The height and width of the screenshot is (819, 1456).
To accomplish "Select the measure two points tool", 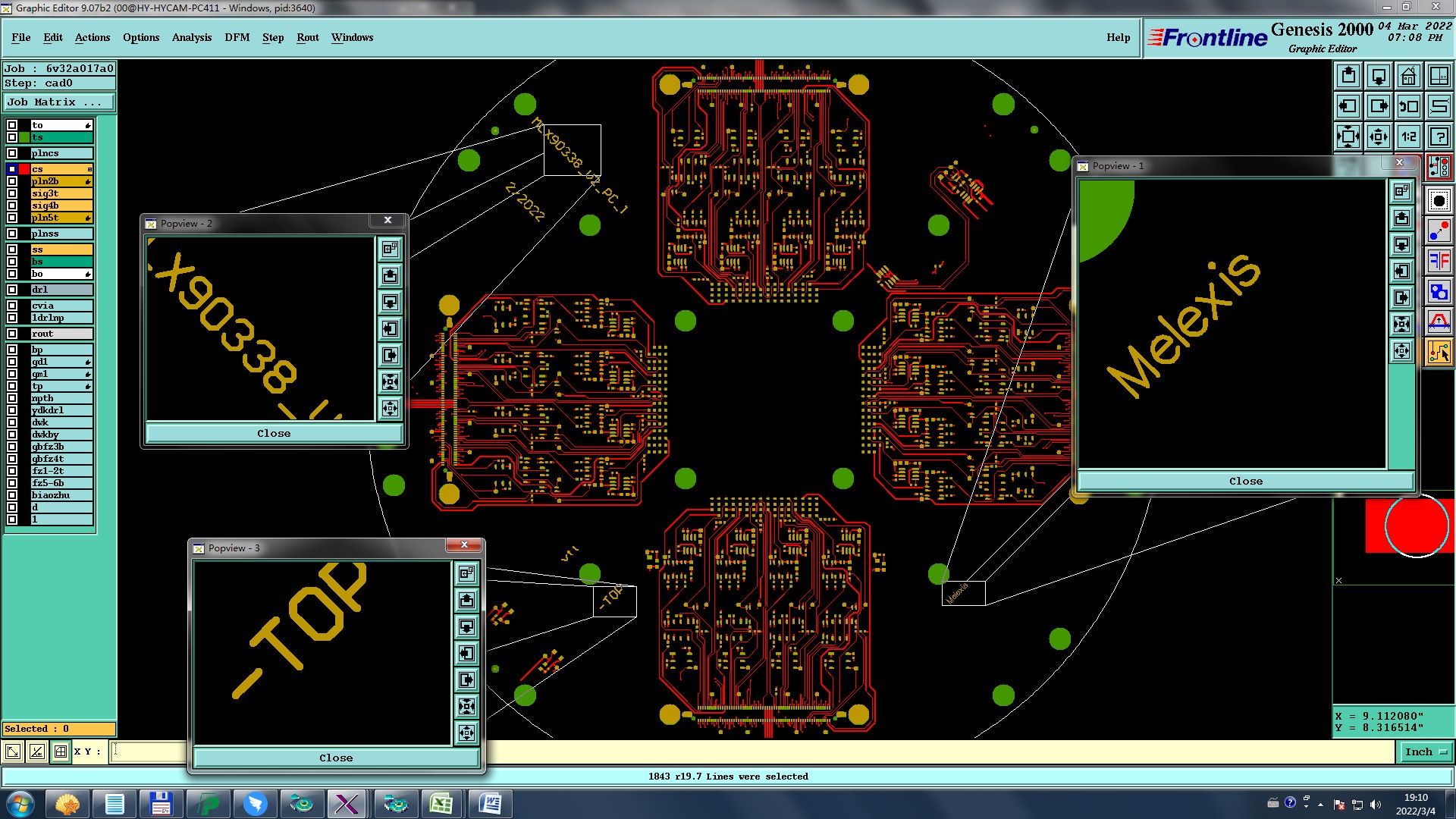I will pos(1439,231).
